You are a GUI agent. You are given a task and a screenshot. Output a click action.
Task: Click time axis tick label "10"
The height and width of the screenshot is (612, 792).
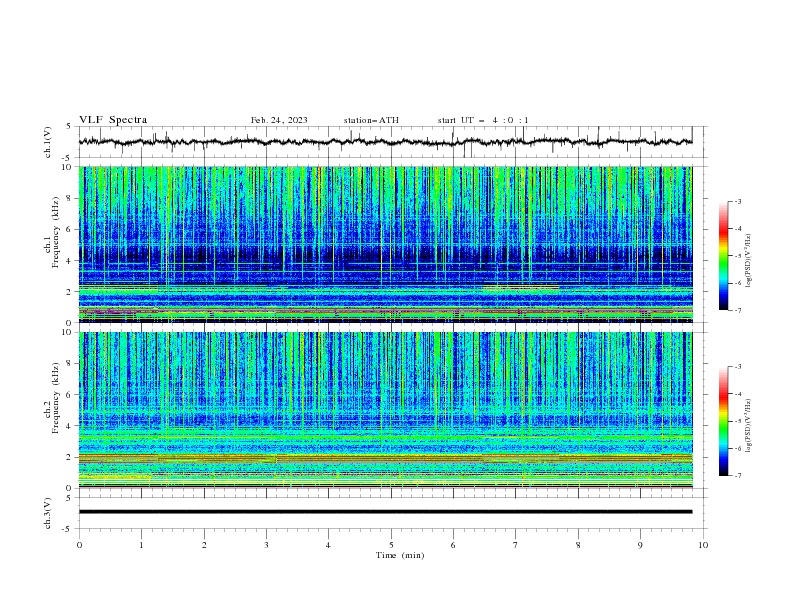pos(703,545)
